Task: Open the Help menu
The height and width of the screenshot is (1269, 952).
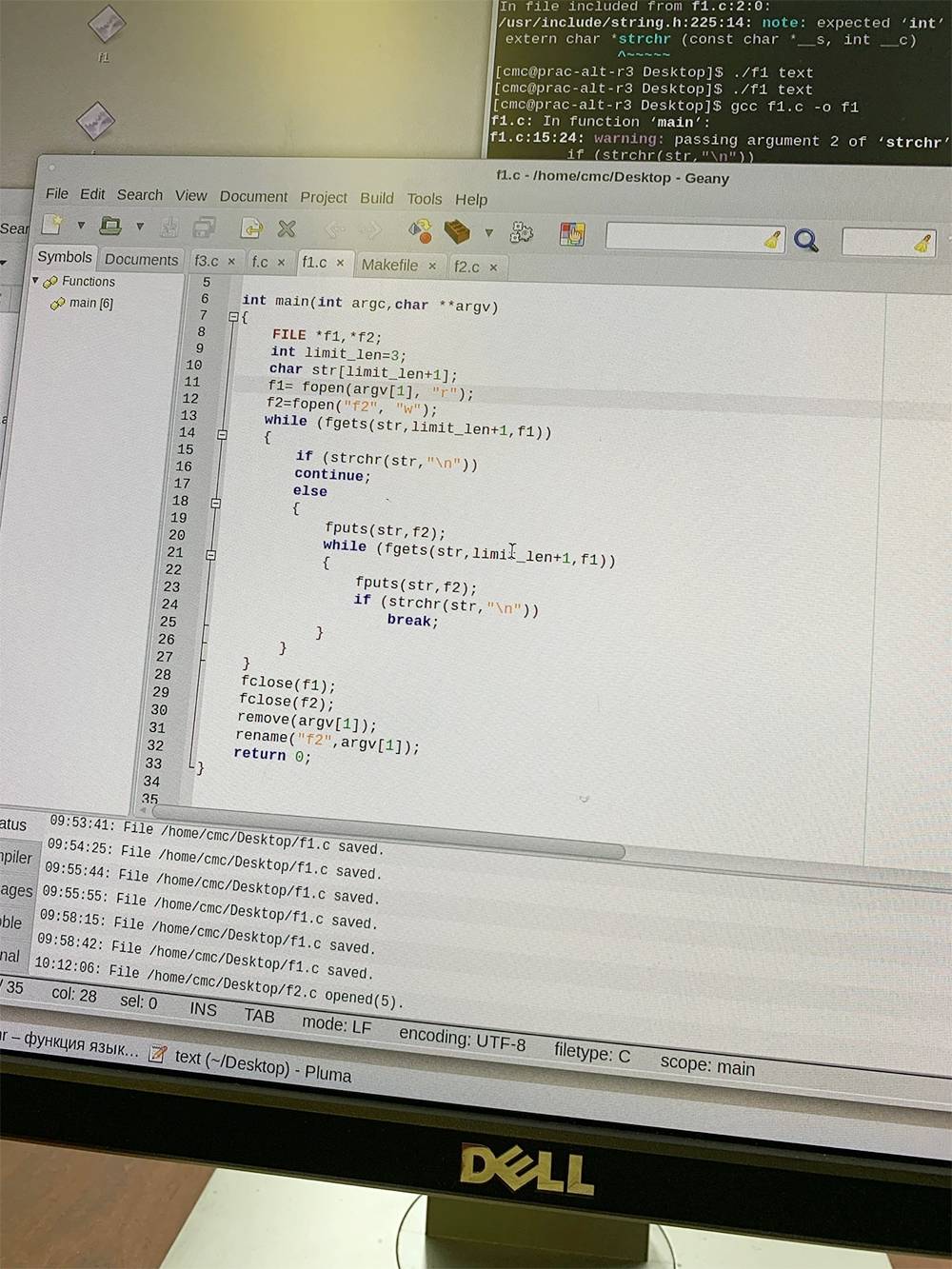Action: pos(471,200)
